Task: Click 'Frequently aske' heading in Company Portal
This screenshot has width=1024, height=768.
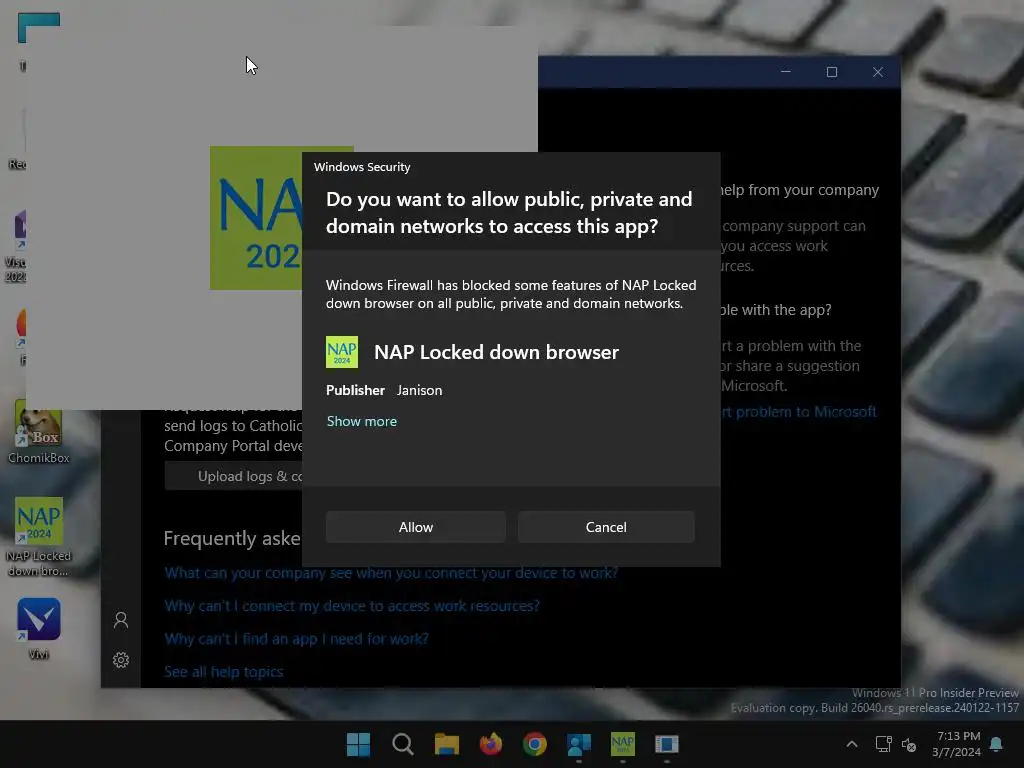Action: (x=232, y=538)
